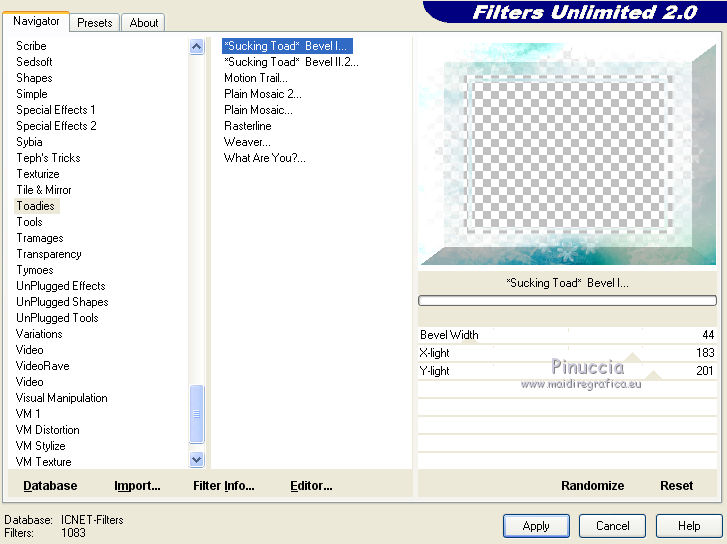This screenshot has height=544, width=727.
Task: Adjust the Y-light slider
Action: [567, 371]
